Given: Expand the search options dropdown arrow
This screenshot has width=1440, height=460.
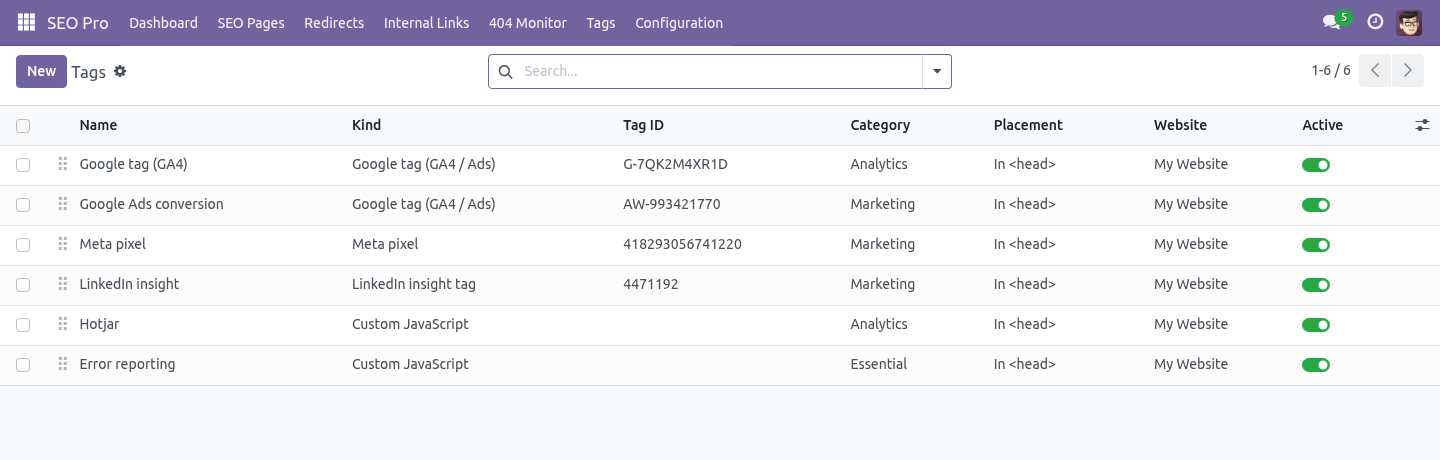Looking at the screenshot, I should pos(937,71).
